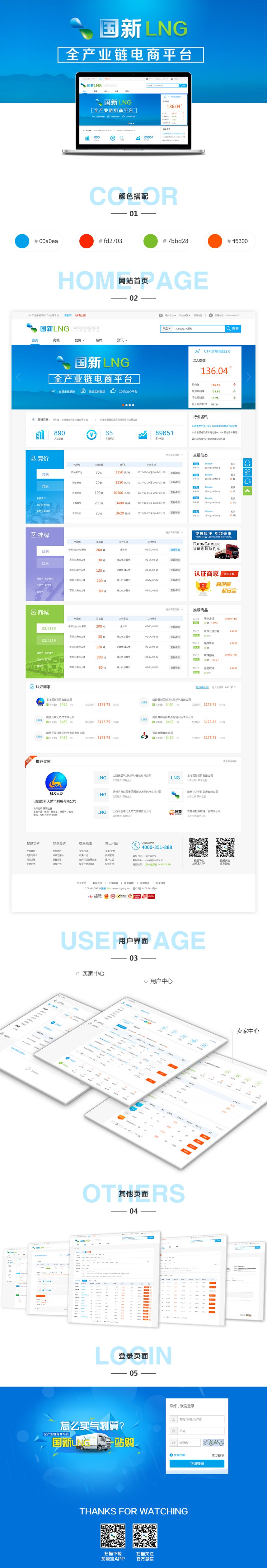Open the 商城 navigation tab

[56, 340]
